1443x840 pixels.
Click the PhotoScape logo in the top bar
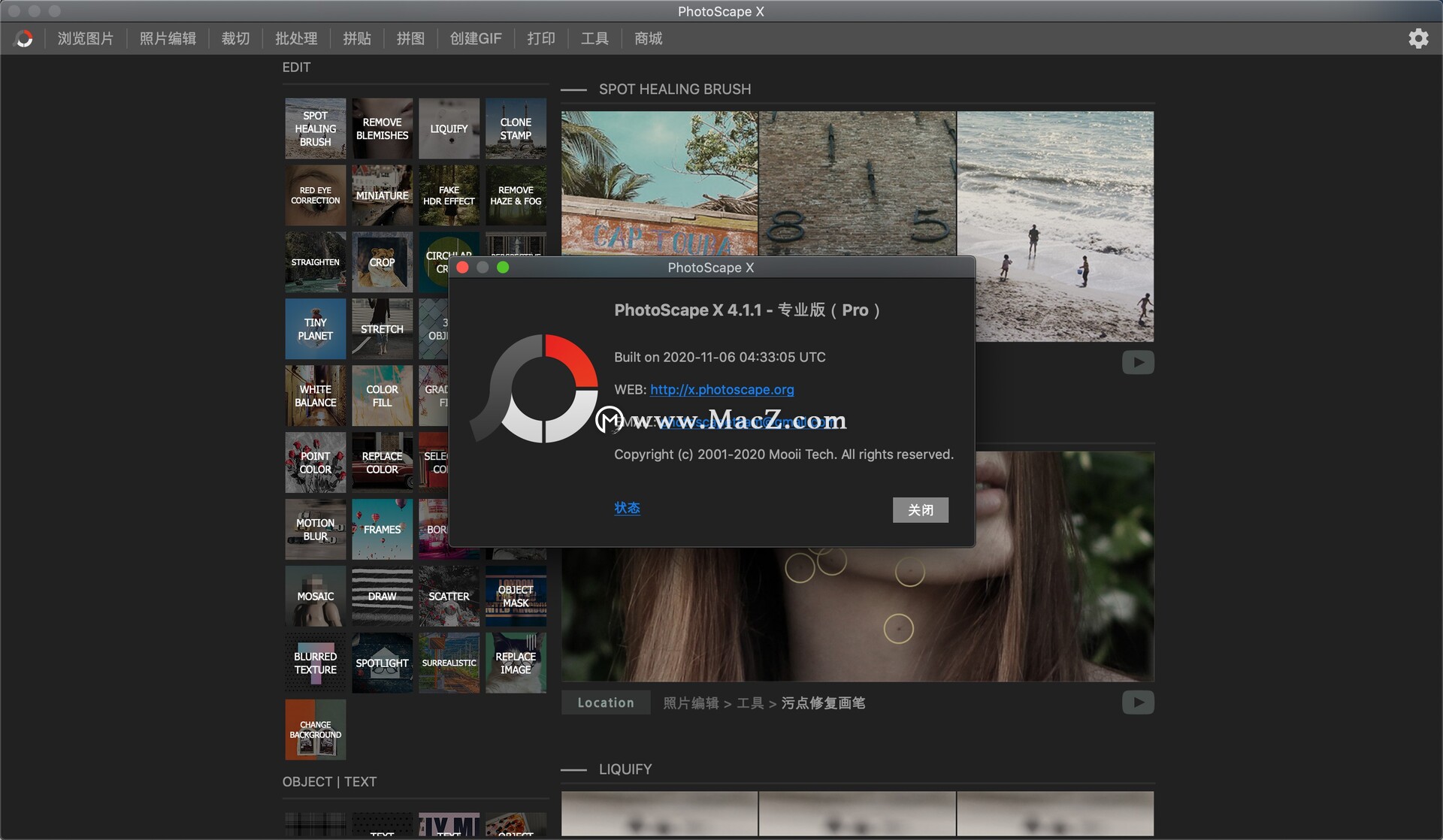tap(25, 38)
